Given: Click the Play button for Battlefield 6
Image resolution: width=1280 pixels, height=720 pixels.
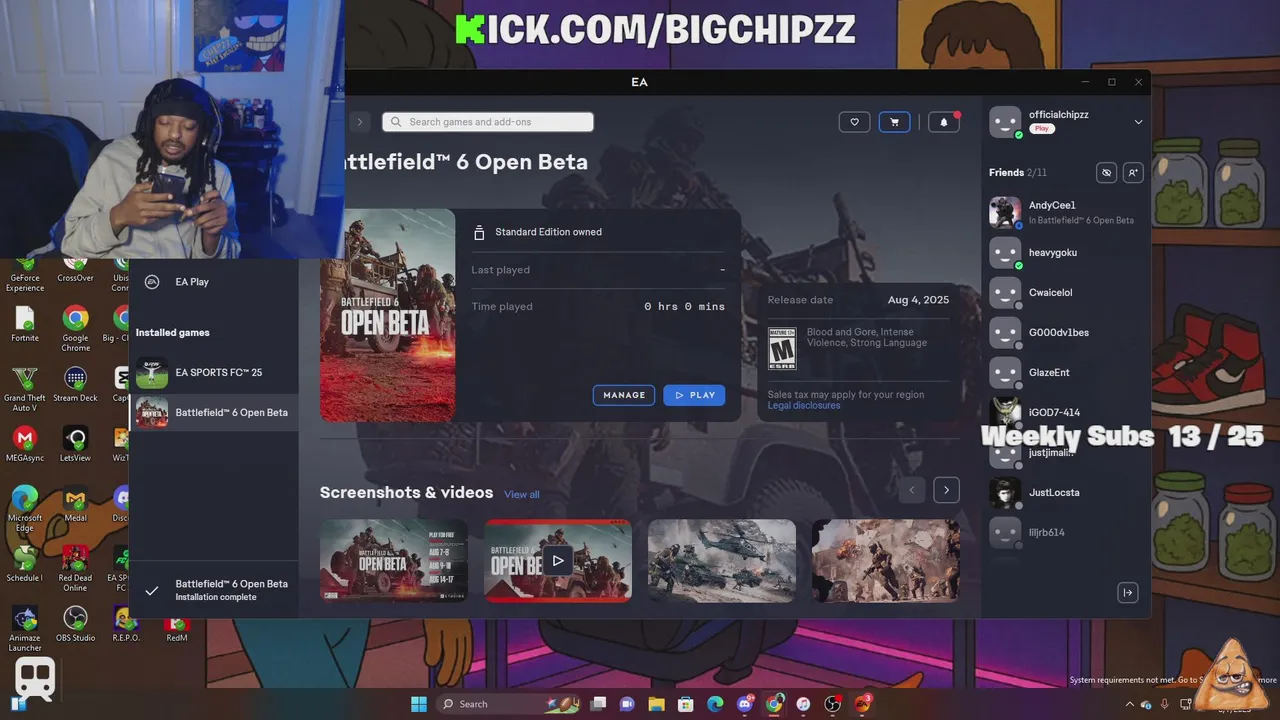Looking at the screenshot, I should click(x=694, y=395).
